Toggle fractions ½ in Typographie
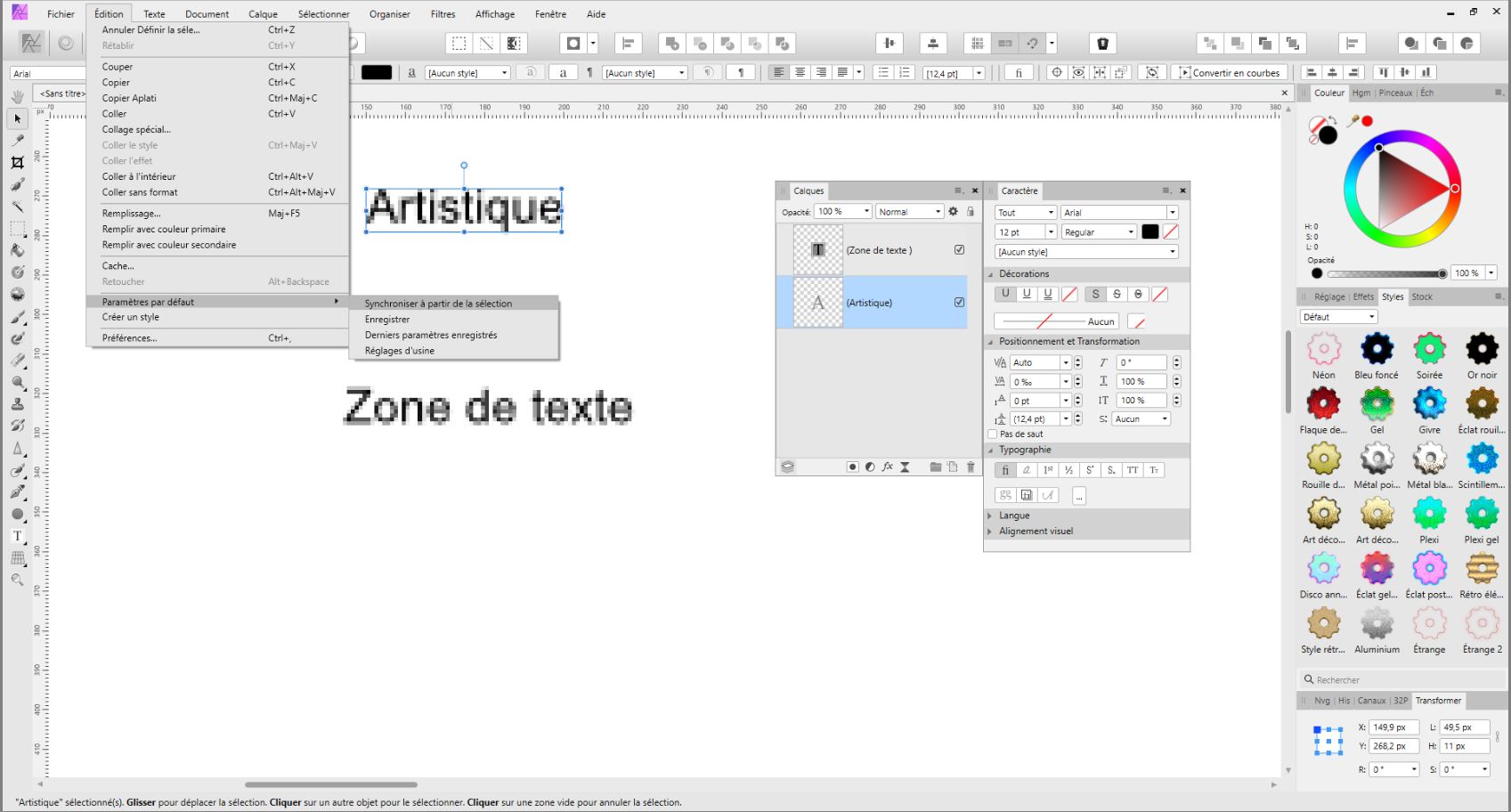Screen dimensions: 1511x812 (1068, 470)
